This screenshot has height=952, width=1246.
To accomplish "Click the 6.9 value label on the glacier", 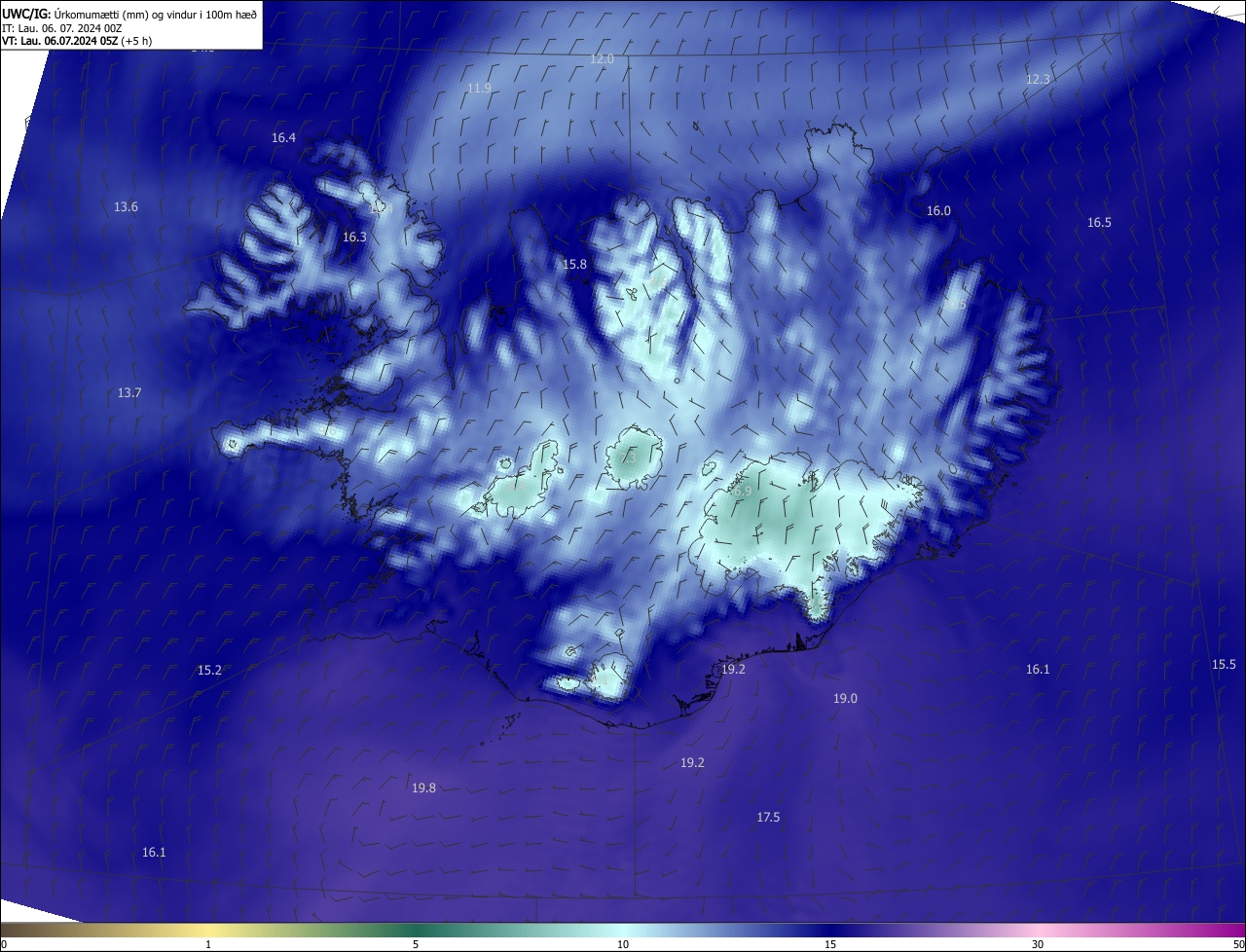I will coord(743,493).
